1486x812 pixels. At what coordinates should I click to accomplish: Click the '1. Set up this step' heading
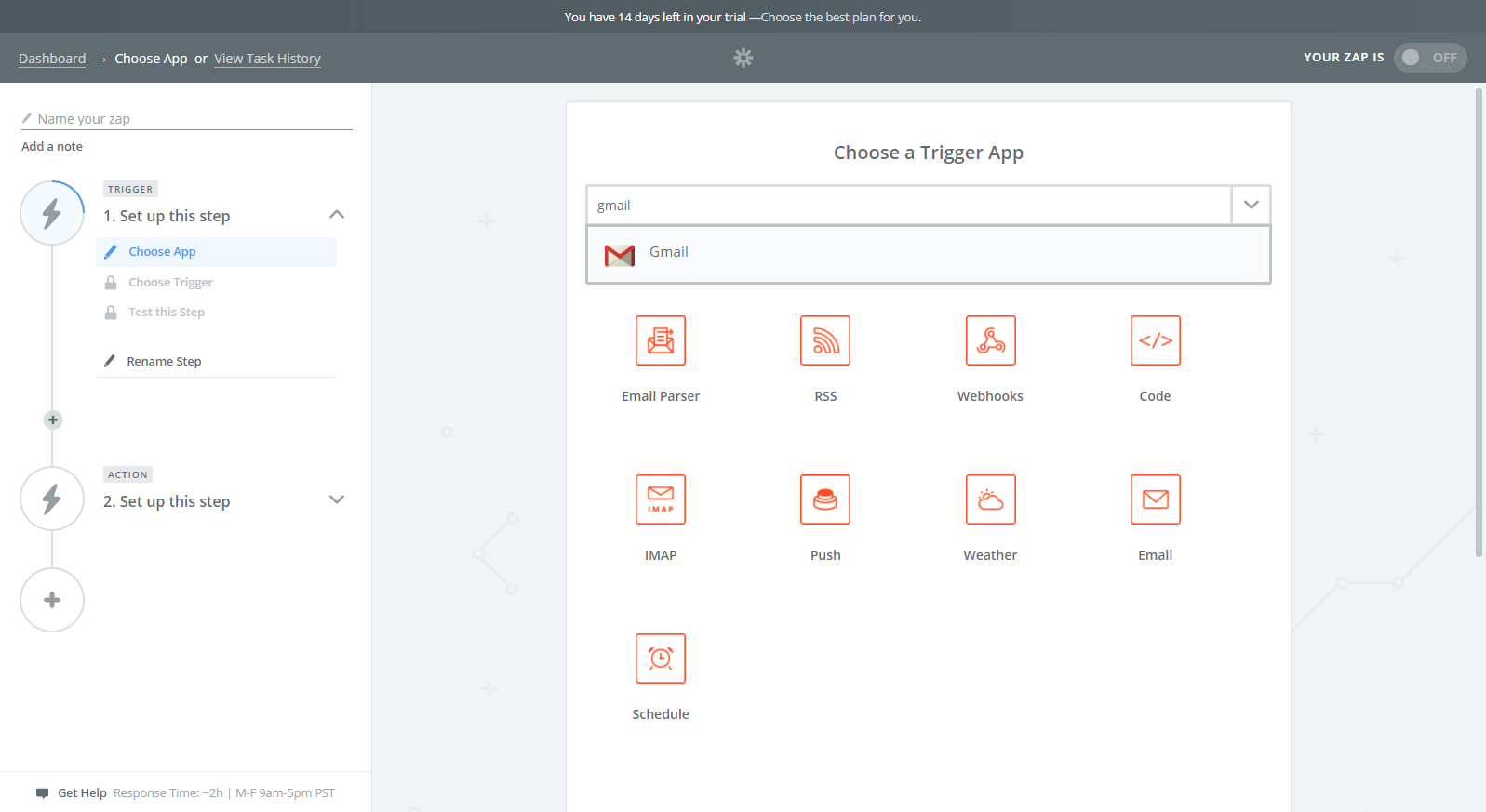click(167, 216)
